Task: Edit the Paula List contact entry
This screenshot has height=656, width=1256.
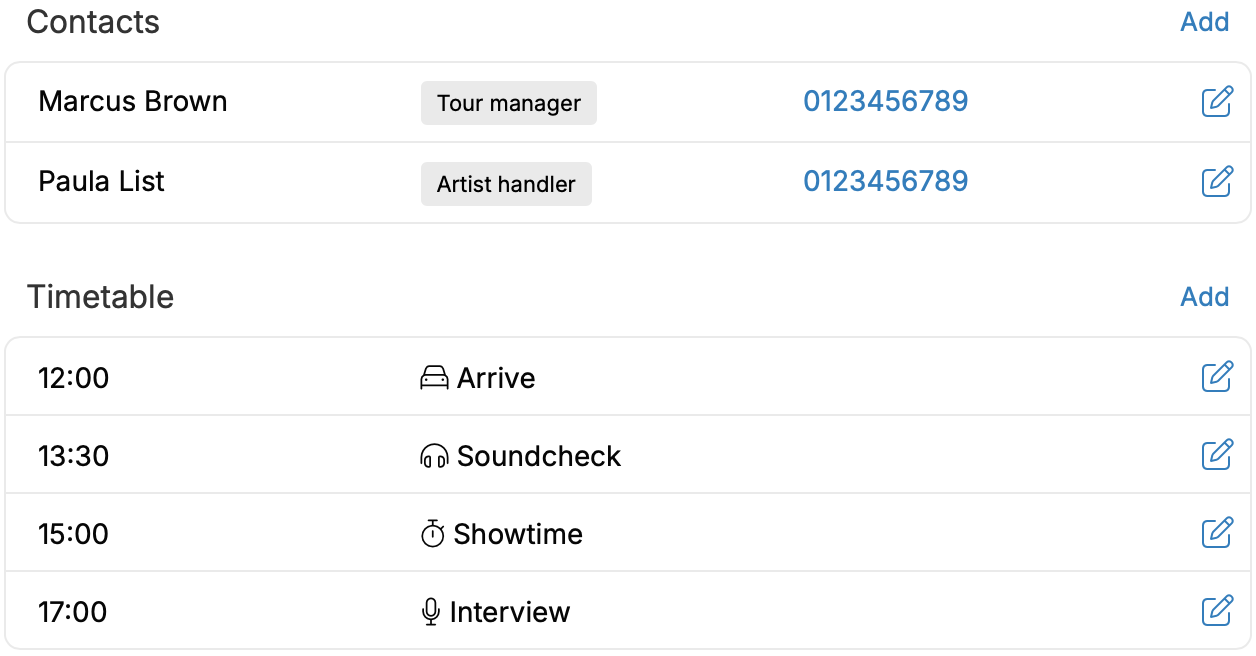Action: point(1216,181)
